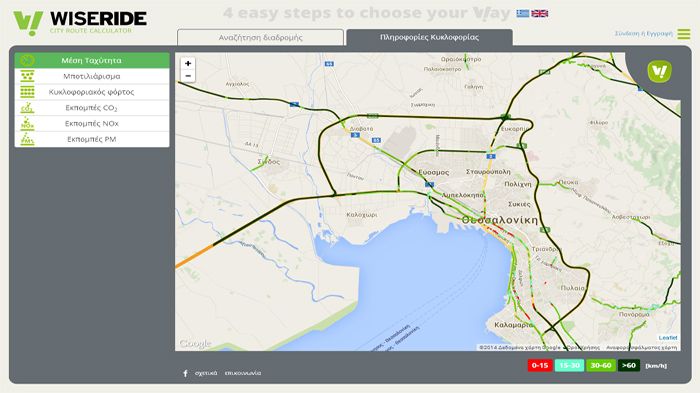Click the NOx emissions icon
This screenshot has height=393, width=700.
coord(27,123)
